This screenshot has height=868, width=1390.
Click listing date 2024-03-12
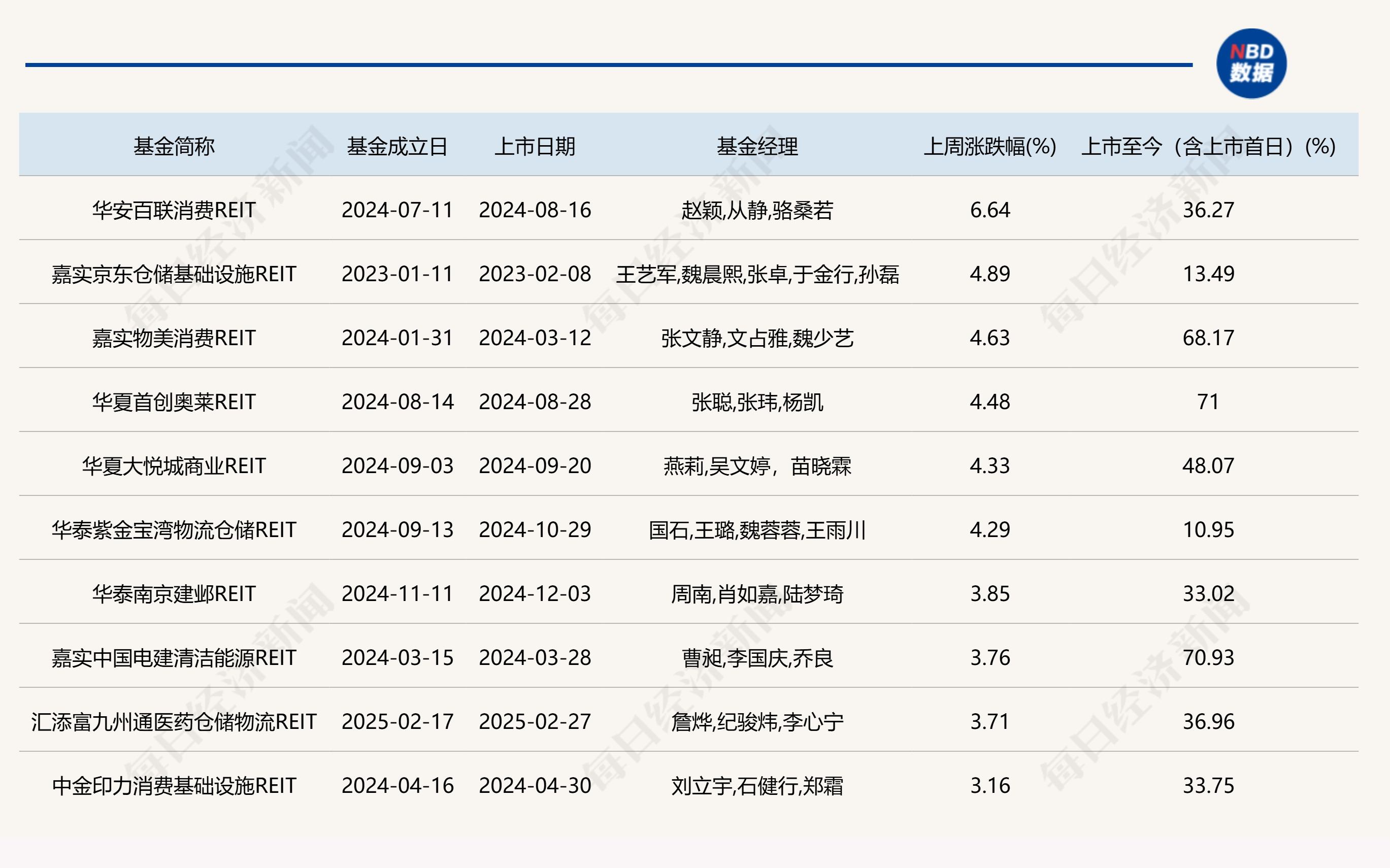coord(535,338)
